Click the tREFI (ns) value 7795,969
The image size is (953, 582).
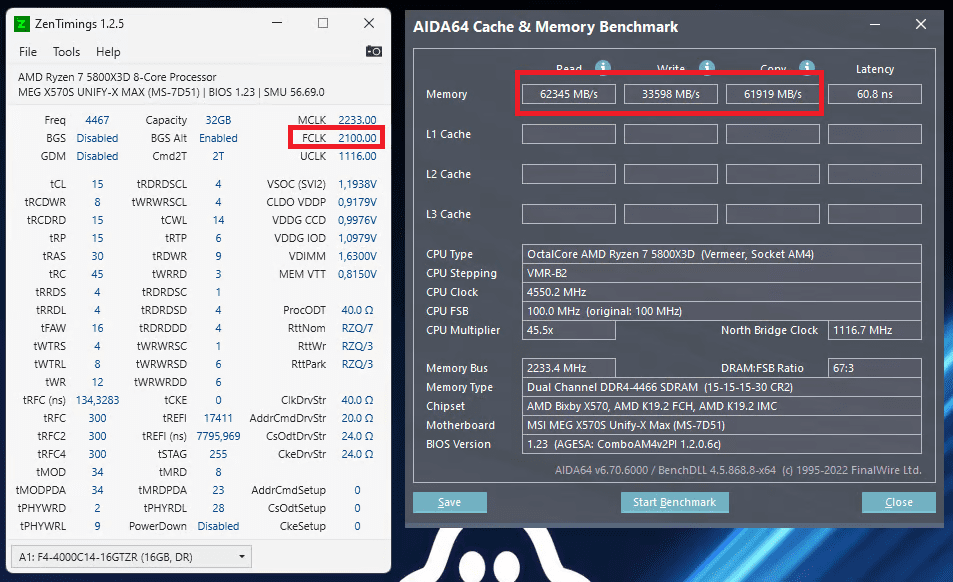pyautogui.click(x=218, y=436)
